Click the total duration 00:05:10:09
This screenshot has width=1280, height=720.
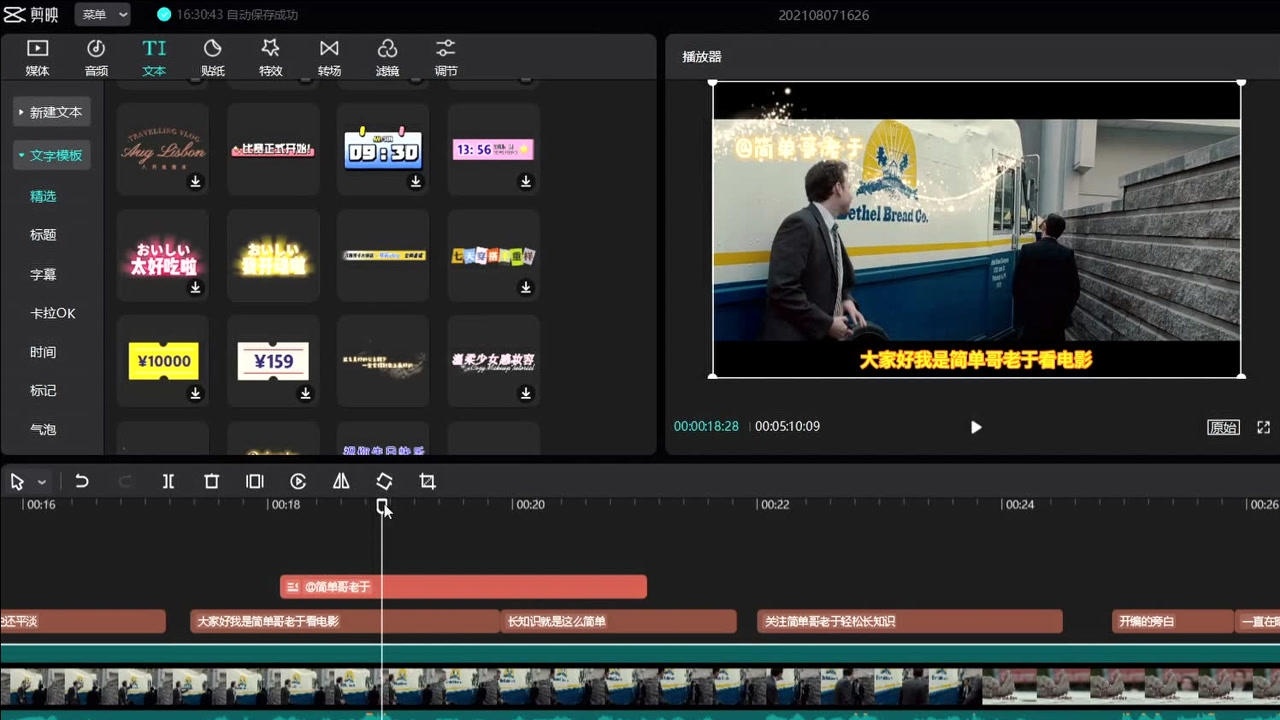tap(787, 426)
